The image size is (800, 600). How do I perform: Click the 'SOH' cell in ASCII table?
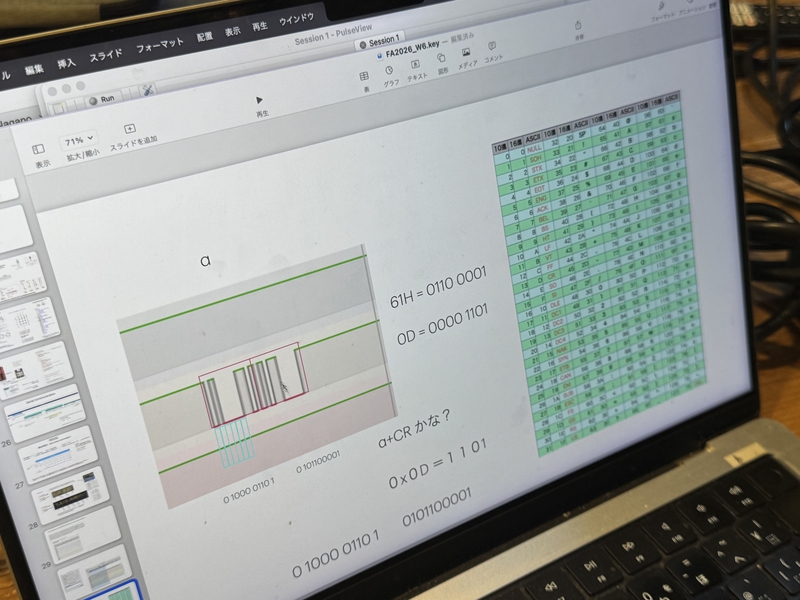coord(536,159)
